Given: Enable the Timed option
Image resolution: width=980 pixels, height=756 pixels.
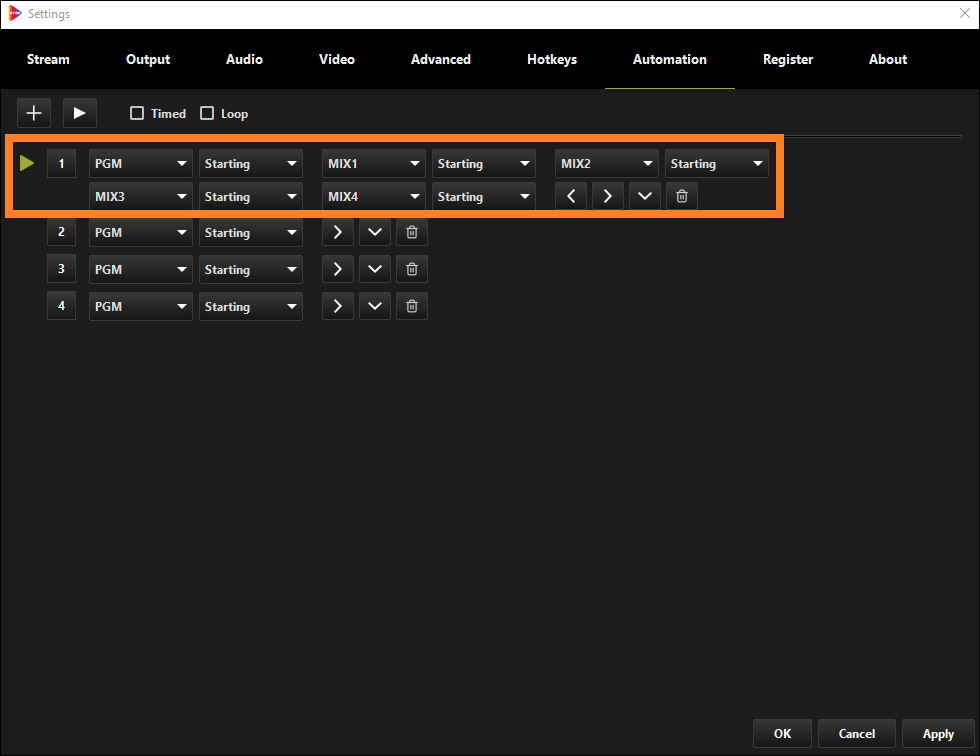Looking at the screenshot, I should (137, 113).
